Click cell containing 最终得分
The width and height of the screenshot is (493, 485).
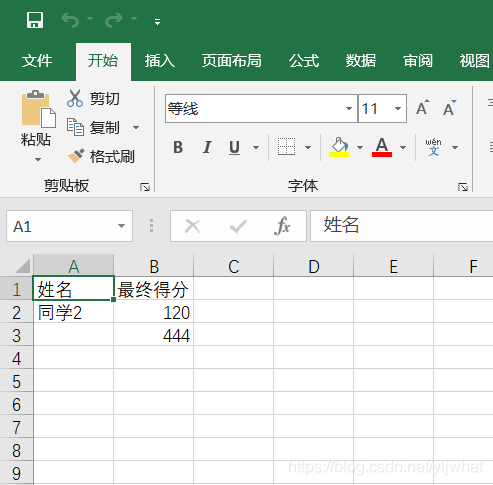[x=154, y=289]
